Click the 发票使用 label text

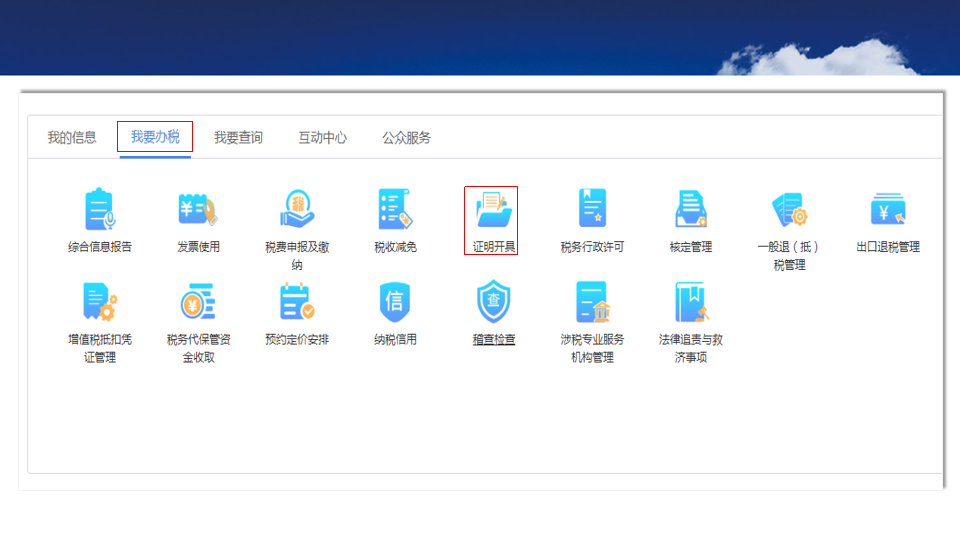point(198,247)
